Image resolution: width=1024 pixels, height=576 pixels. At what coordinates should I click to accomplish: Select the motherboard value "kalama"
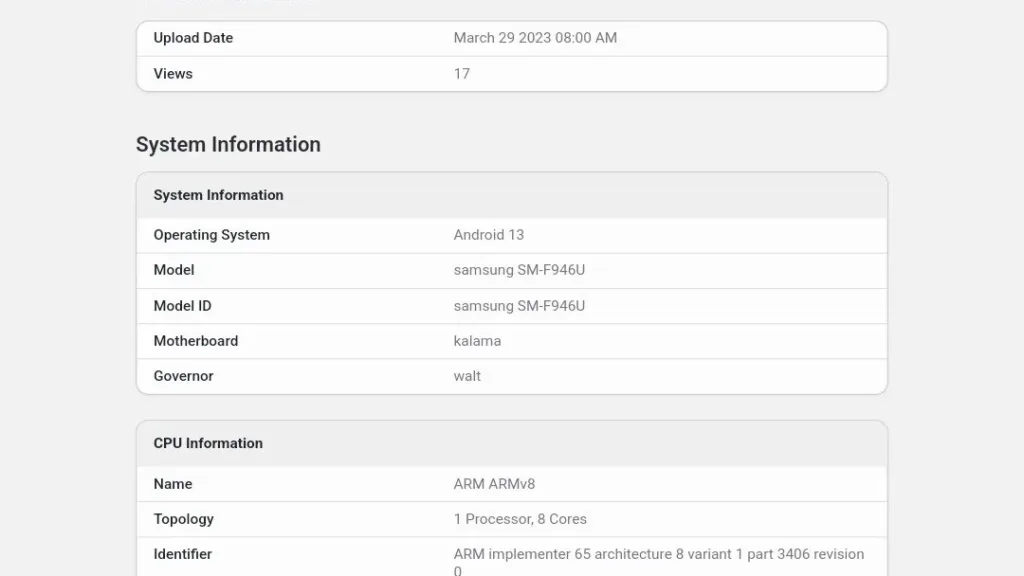point(477,341)
